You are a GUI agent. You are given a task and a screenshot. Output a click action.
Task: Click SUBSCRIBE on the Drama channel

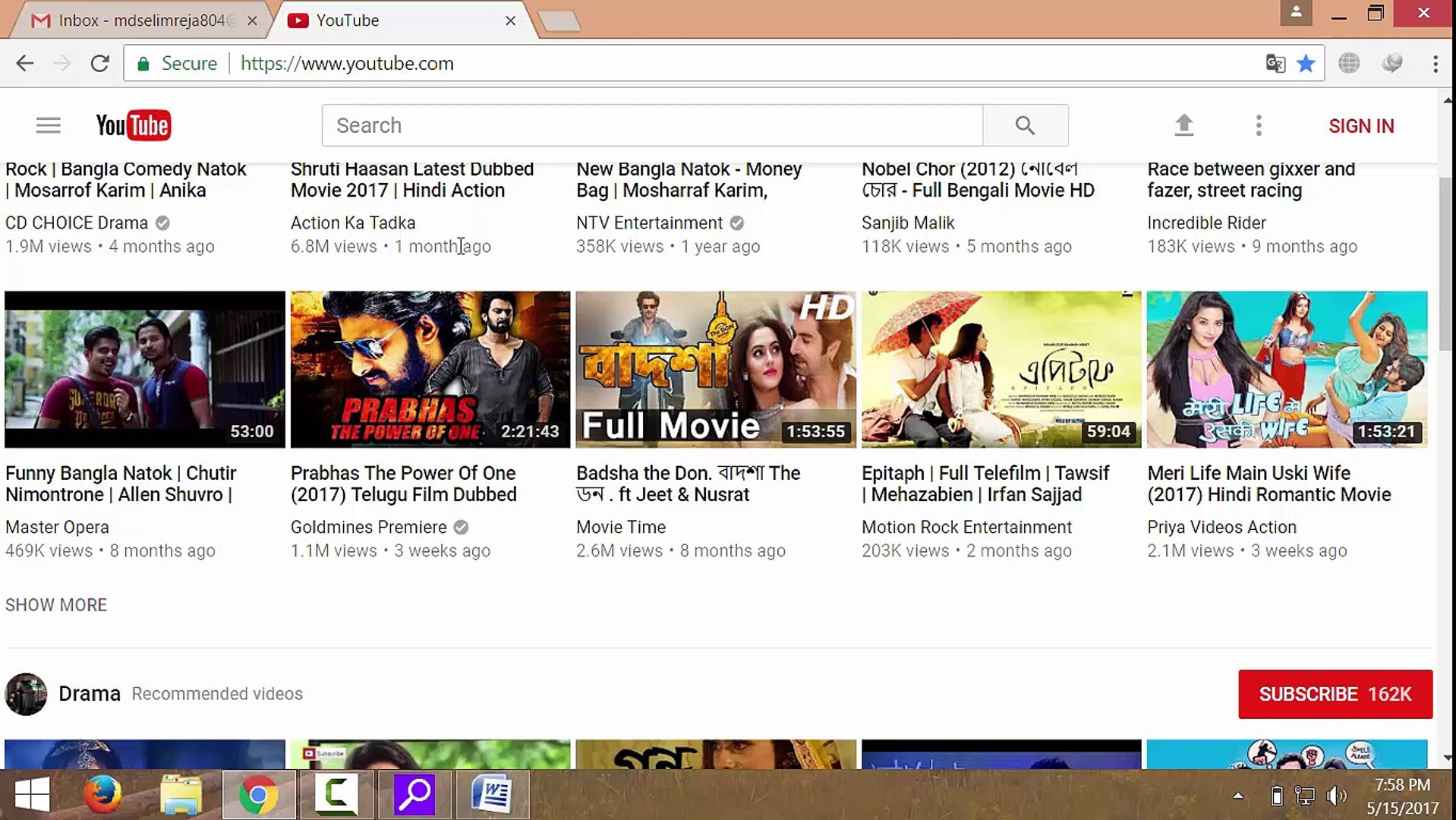coord(1335,694)
